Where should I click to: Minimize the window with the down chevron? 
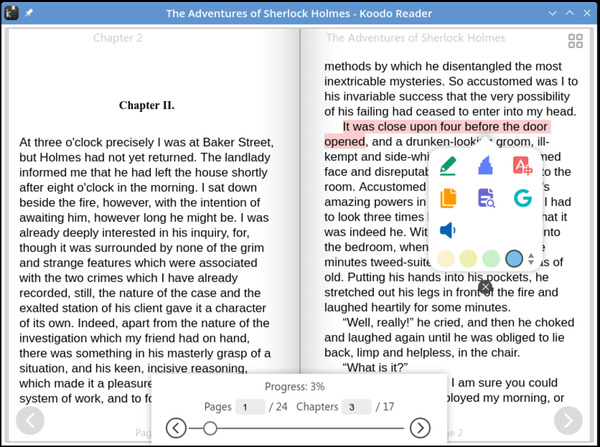(552, 13)
